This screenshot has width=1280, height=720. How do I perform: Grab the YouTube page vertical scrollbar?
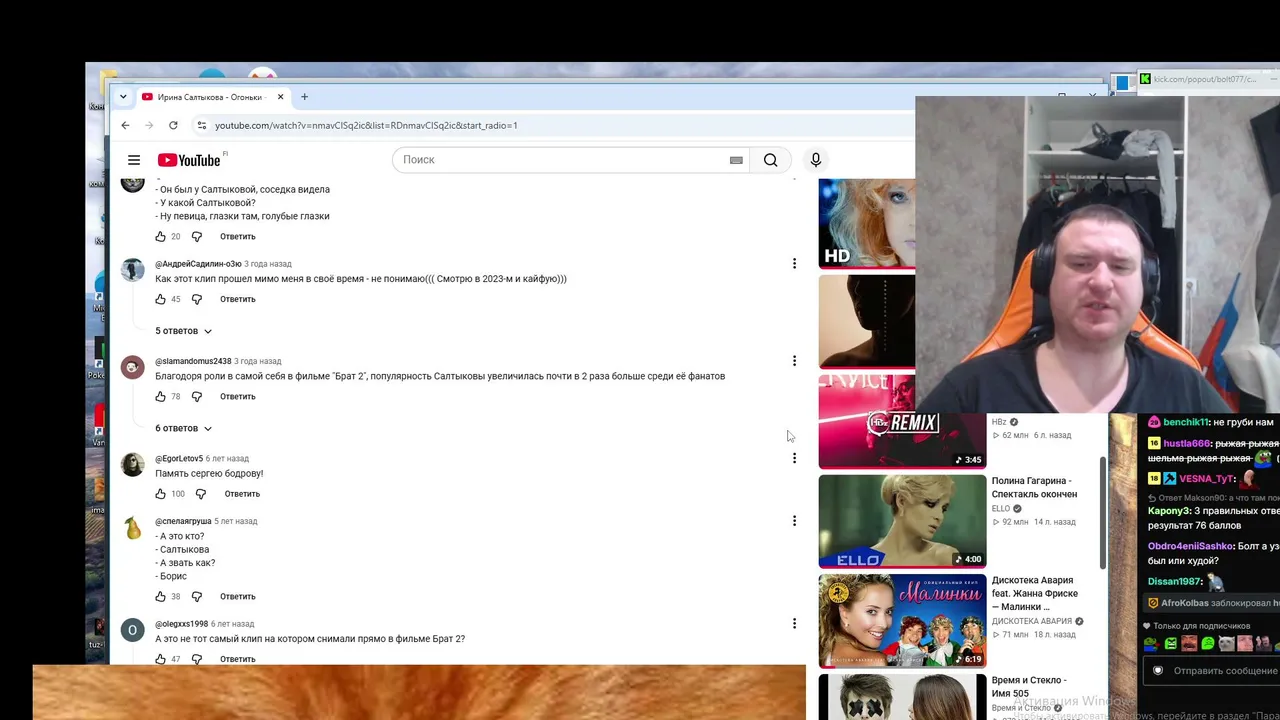pos(1104,513)
